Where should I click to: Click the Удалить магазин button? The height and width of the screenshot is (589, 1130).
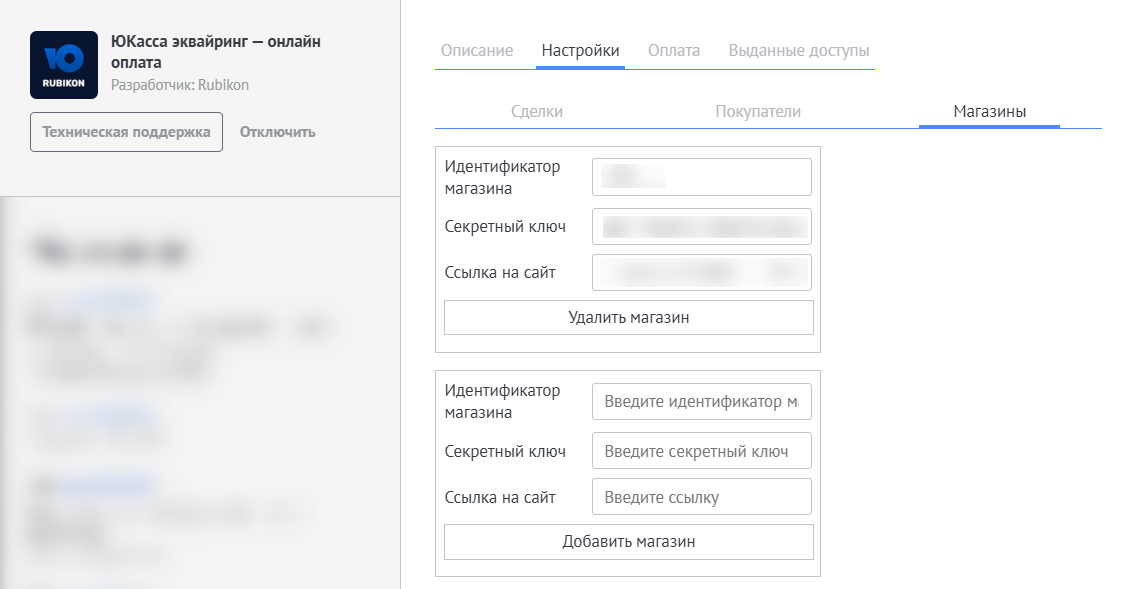628,317
